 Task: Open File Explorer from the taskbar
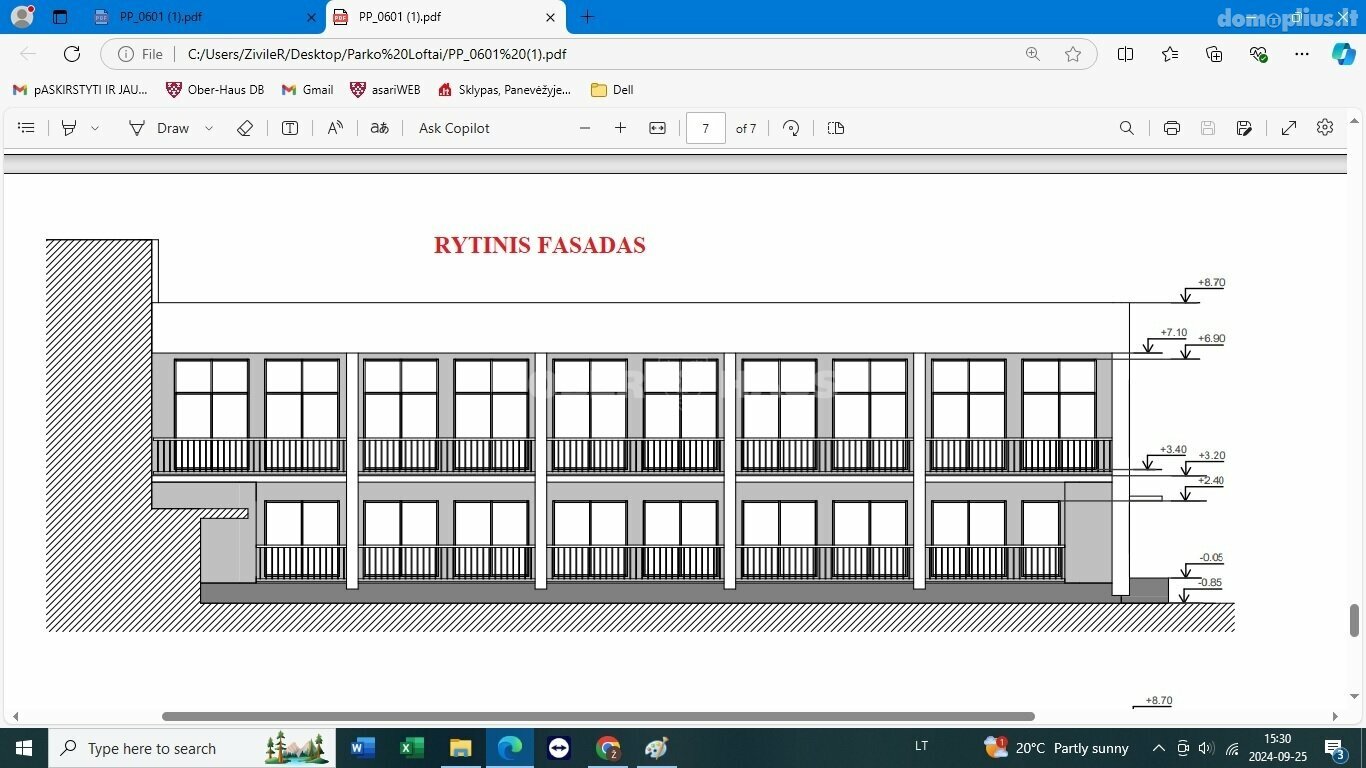pyautogui.click(x=460, y=748)
